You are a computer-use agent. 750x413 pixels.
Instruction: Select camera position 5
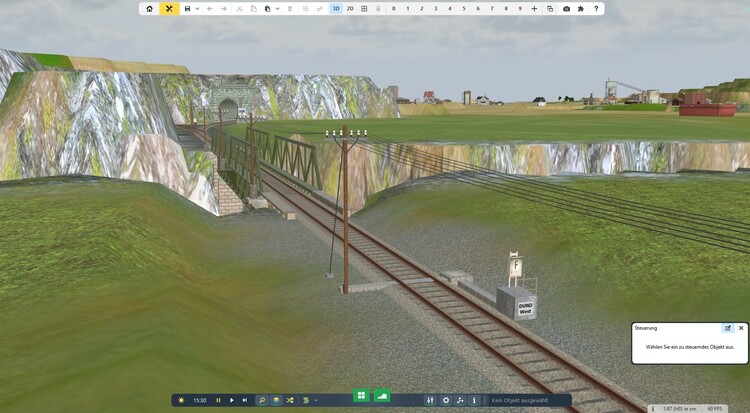tap(464, 8)
